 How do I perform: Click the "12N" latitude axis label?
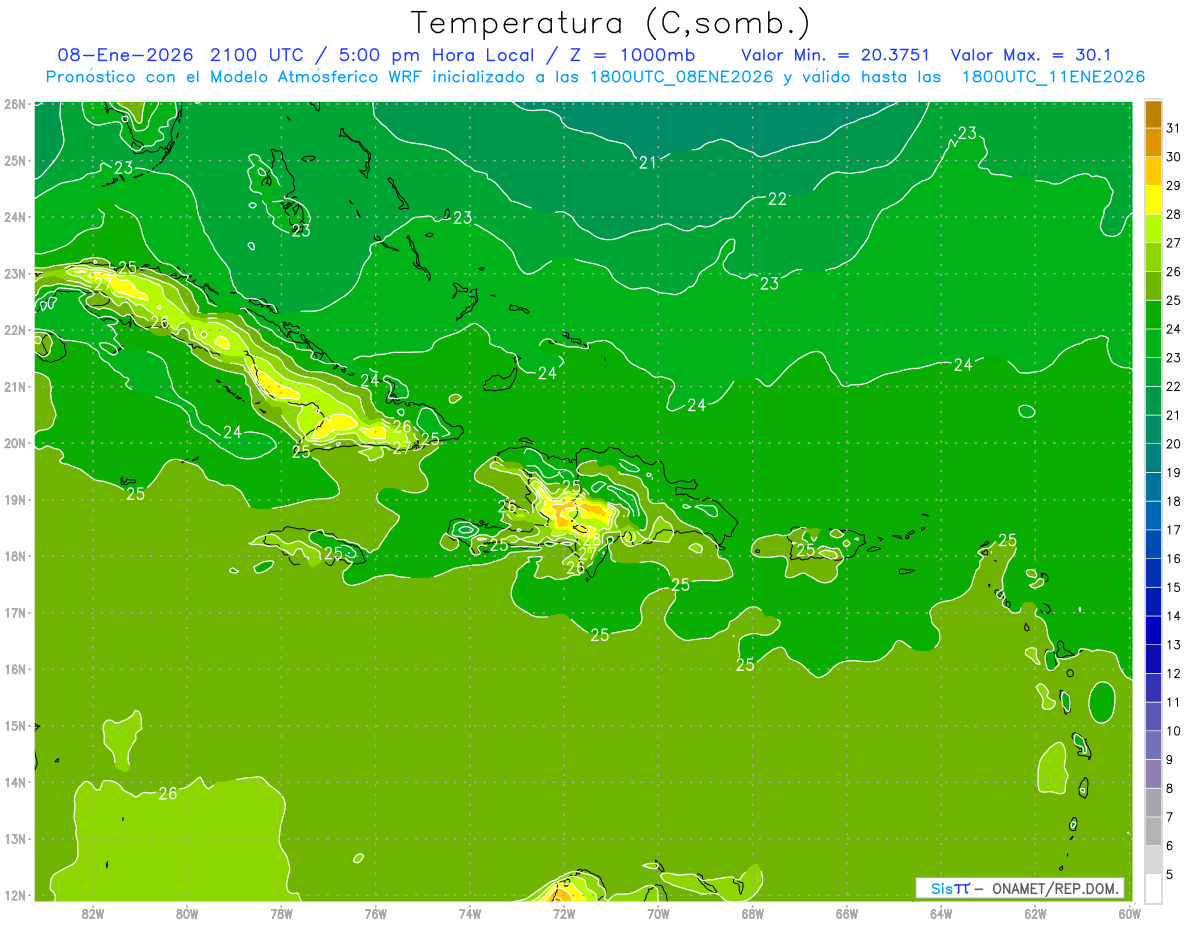(15, 895)
